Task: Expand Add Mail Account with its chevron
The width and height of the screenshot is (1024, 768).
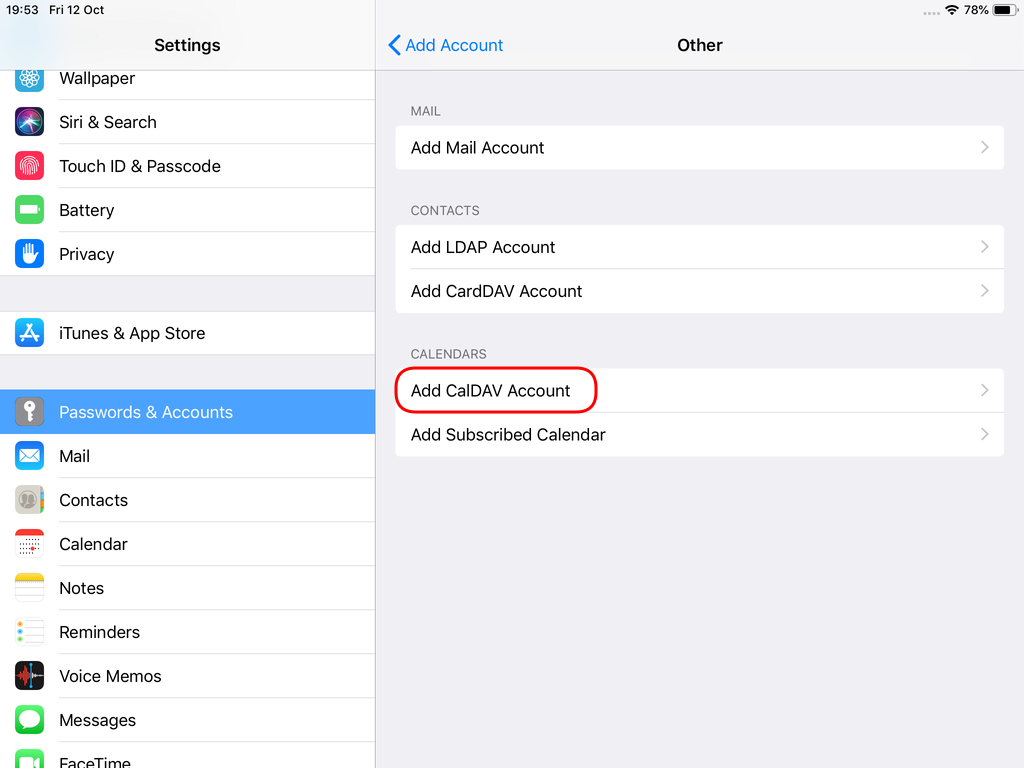Action: coord(985,147)
